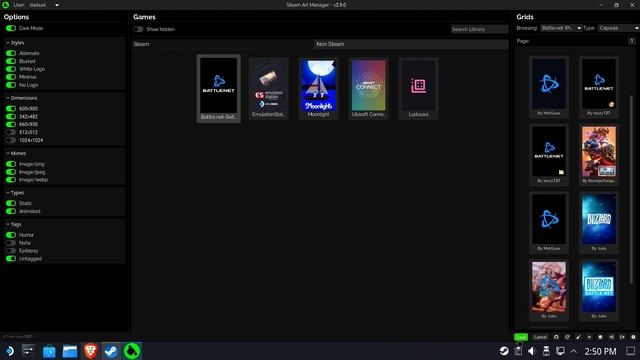Toggle the No Logo style switch

tap(11, 85)
